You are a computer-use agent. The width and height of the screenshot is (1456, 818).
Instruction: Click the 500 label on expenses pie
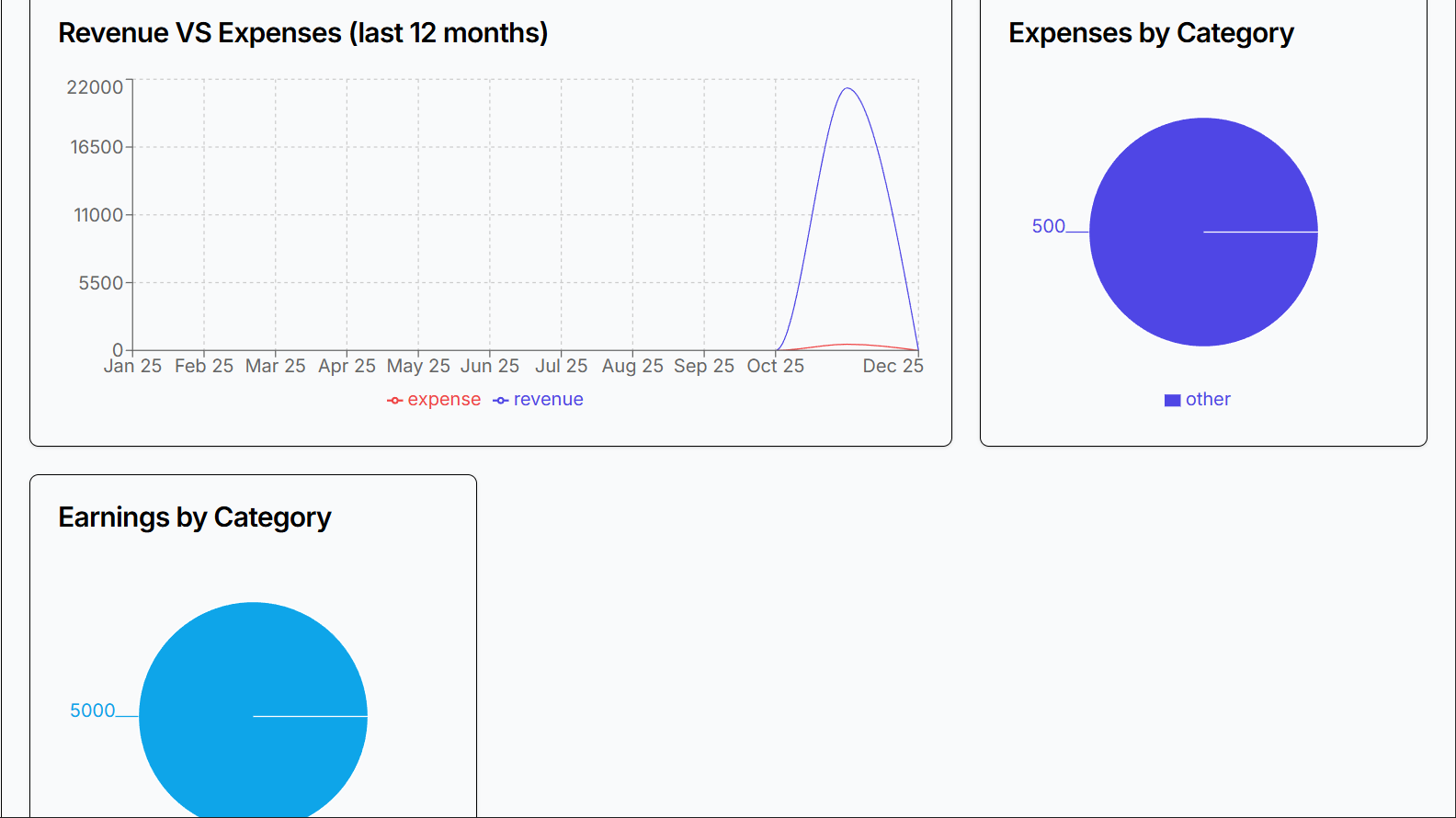pos(1048,226)
